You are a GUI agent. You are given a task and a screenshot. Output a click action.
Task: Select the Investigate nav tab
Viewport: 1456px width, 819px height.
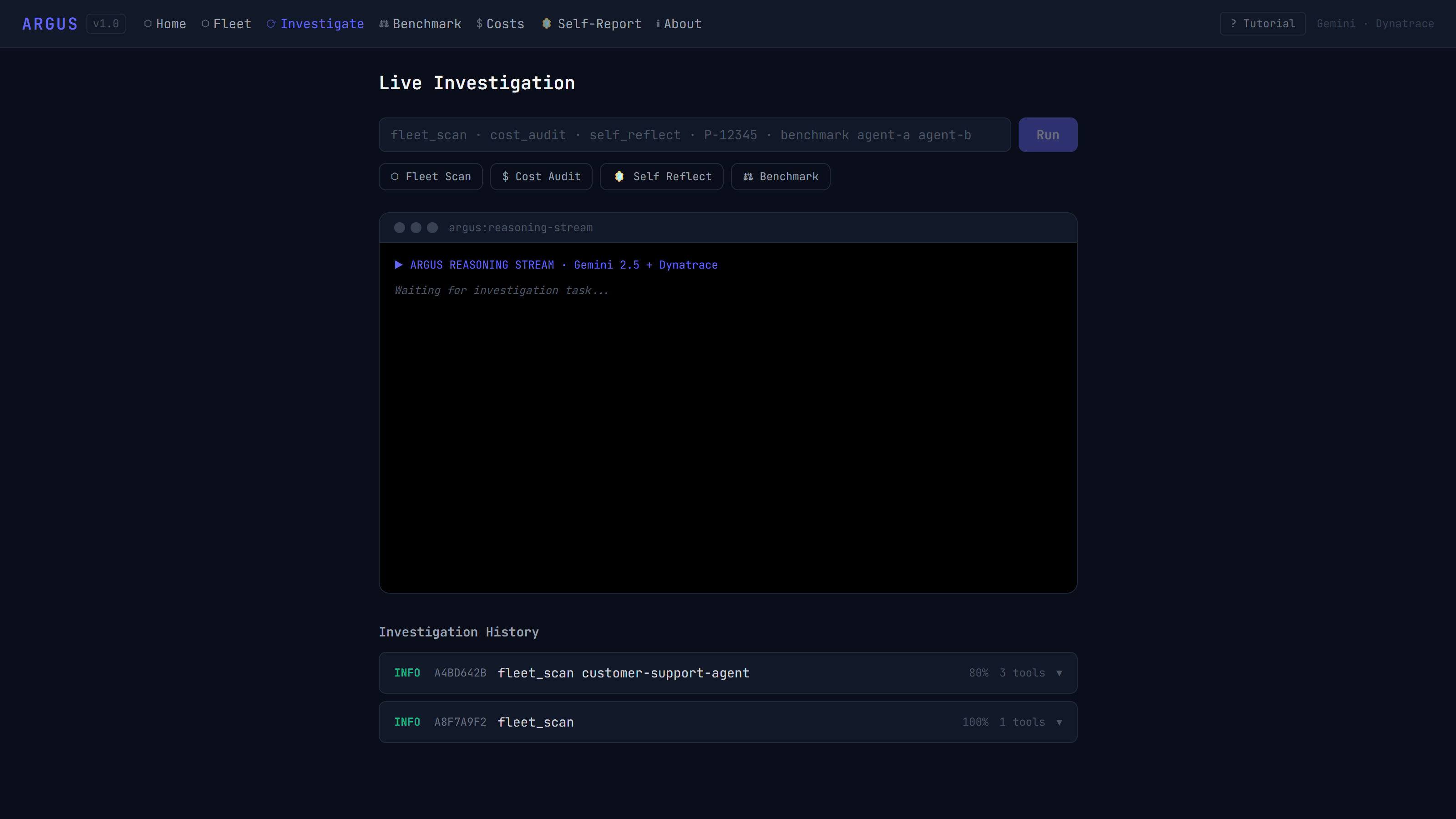click(x=315, y=24)
